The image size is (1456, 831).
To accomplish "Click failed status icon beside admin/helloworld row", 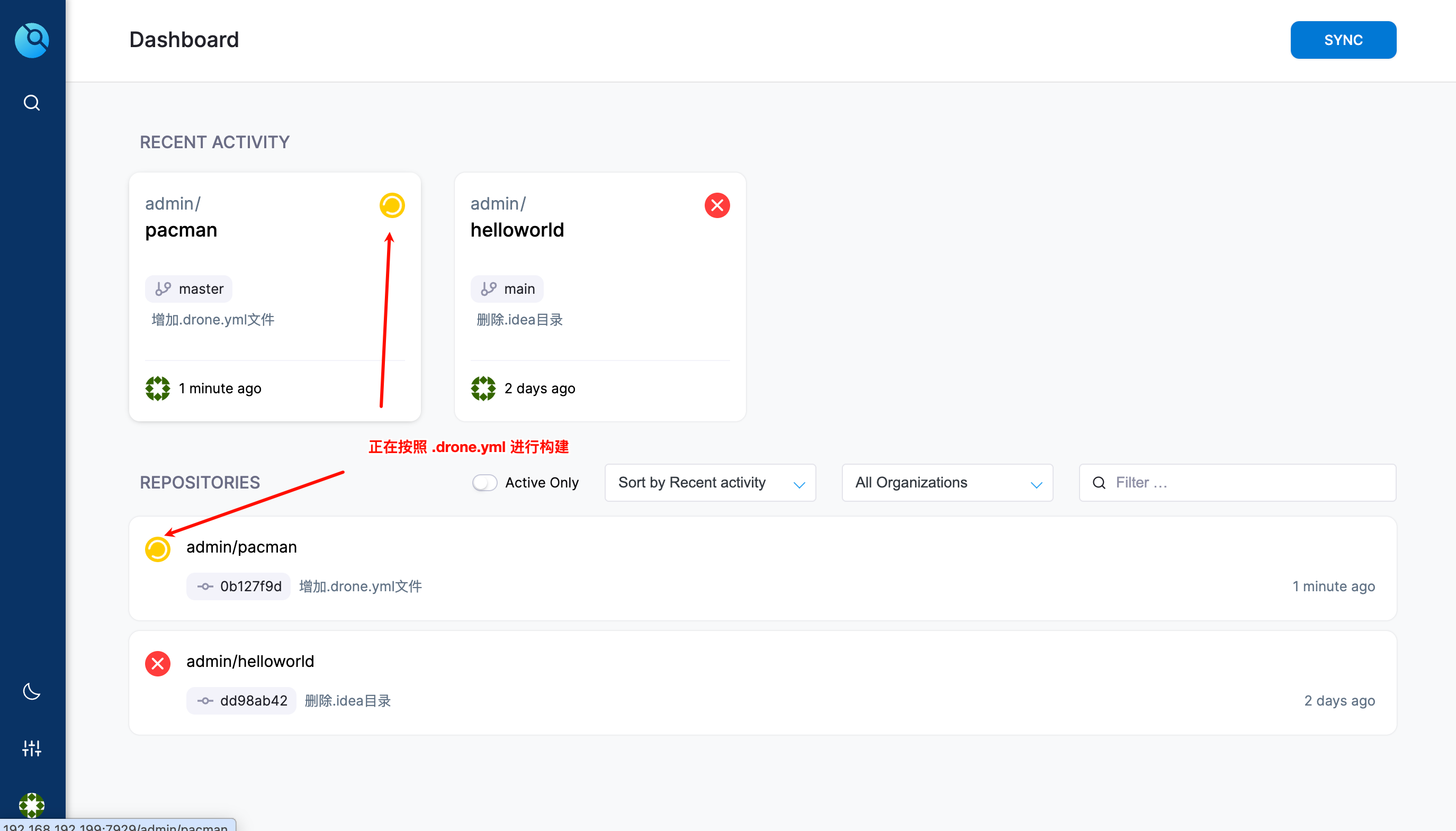I will [x=158, y=663].
